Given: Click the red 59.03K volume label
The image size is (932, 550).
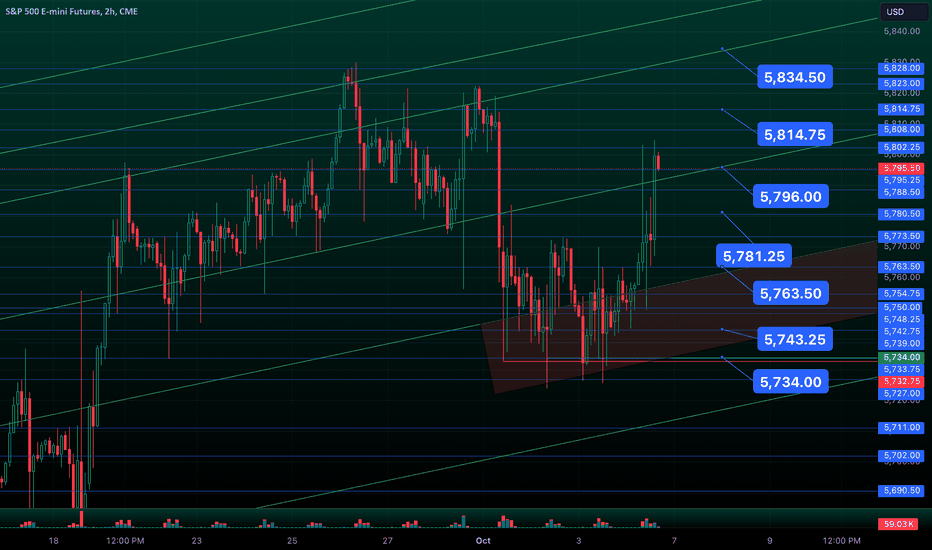Looking at the screenshot, I should pos(898,524).
